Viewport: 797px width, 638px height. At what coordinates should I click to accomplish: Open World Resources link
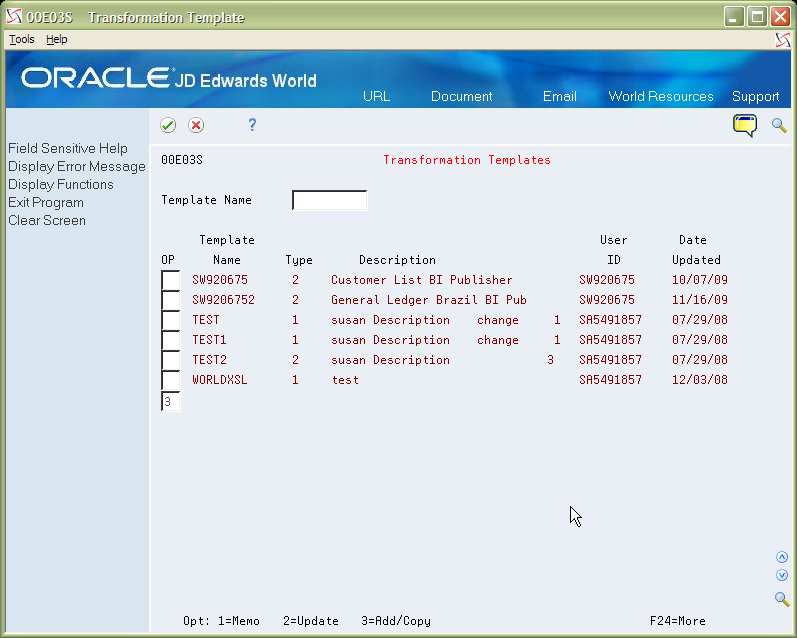(661, 96)
